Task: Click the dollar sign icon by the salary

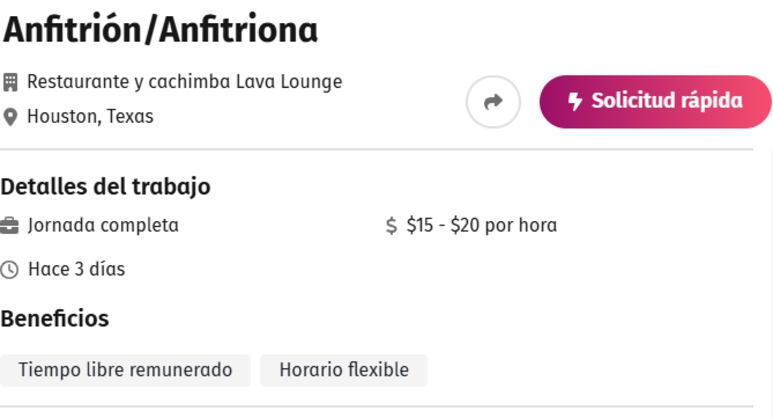Action: pos(391,226)
